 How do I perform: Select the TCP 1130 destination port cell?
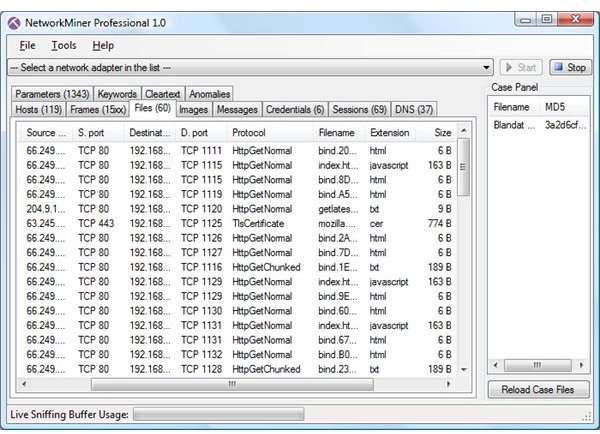[201, 311]
